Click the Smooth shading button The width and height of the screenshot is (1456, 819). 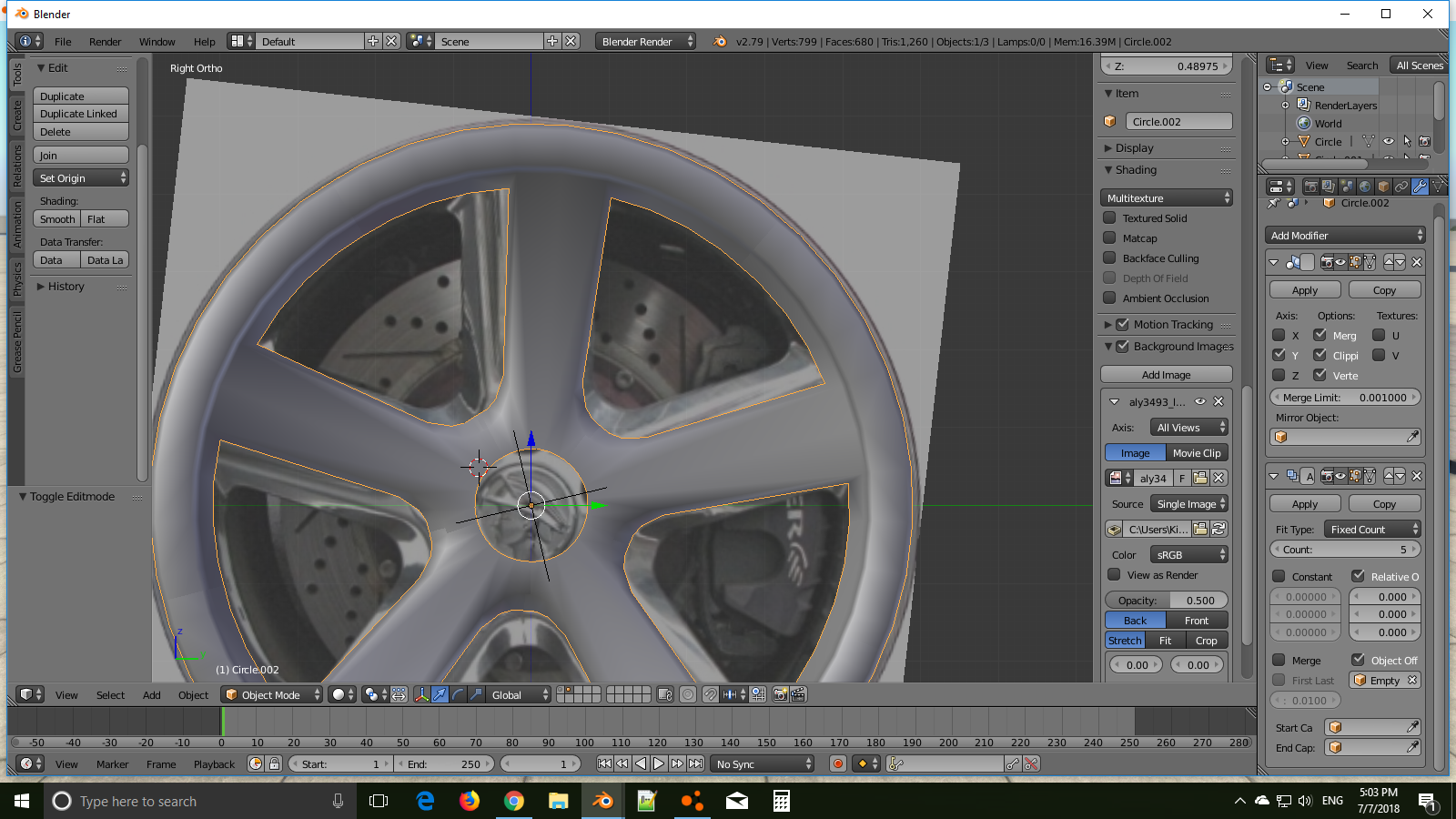click(57, 218)
